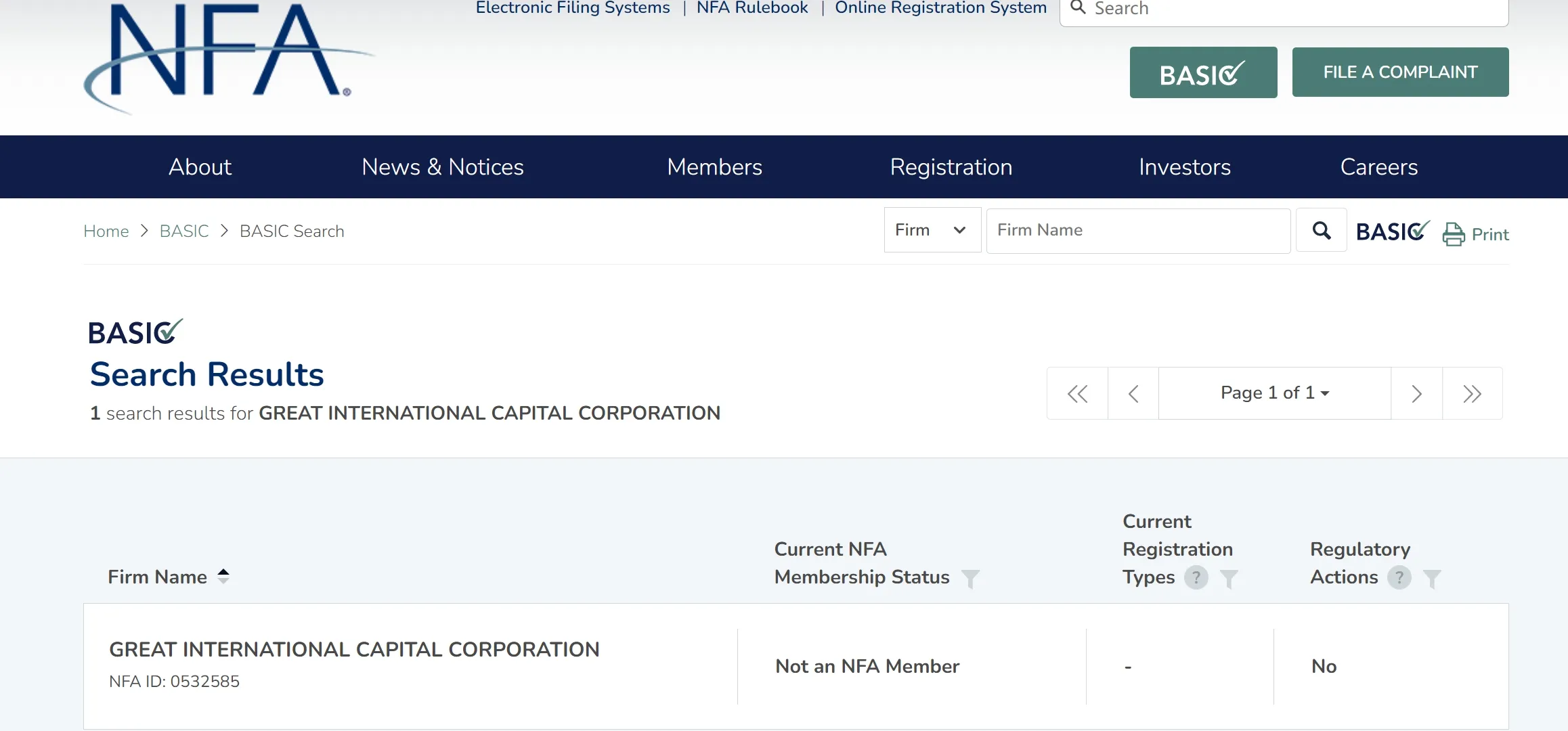Viewport: 1568px width, 731px height.
Task: Filter by Current Registration Types
Action: [1229, 579]
